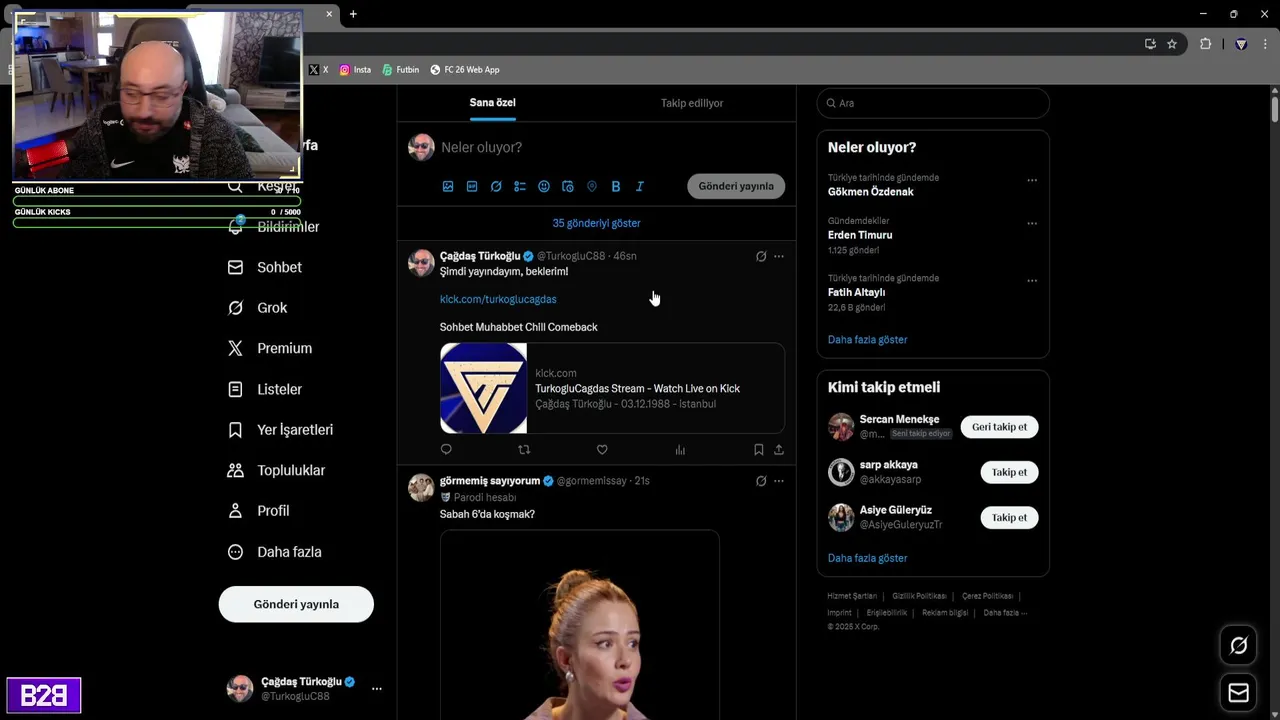Open options for Erden Timuru trend
The image size is (1280, 720).
tap(1032, 224)
